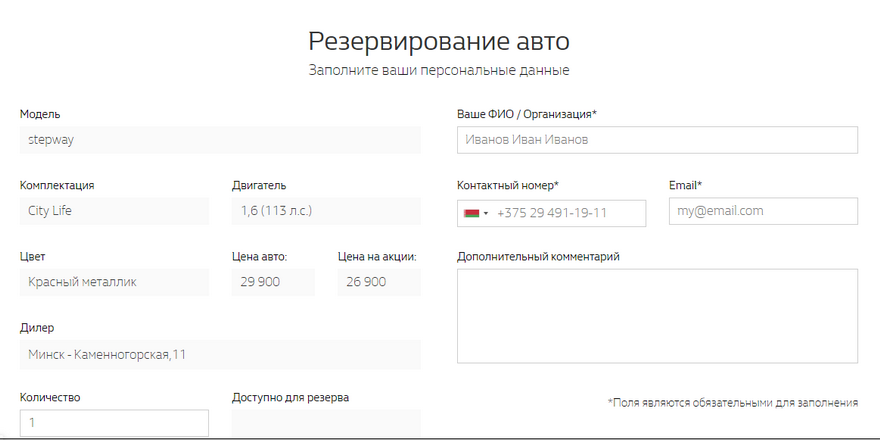Click the Комплектация field showing City Life
The image size is (880, 440).
114,211
